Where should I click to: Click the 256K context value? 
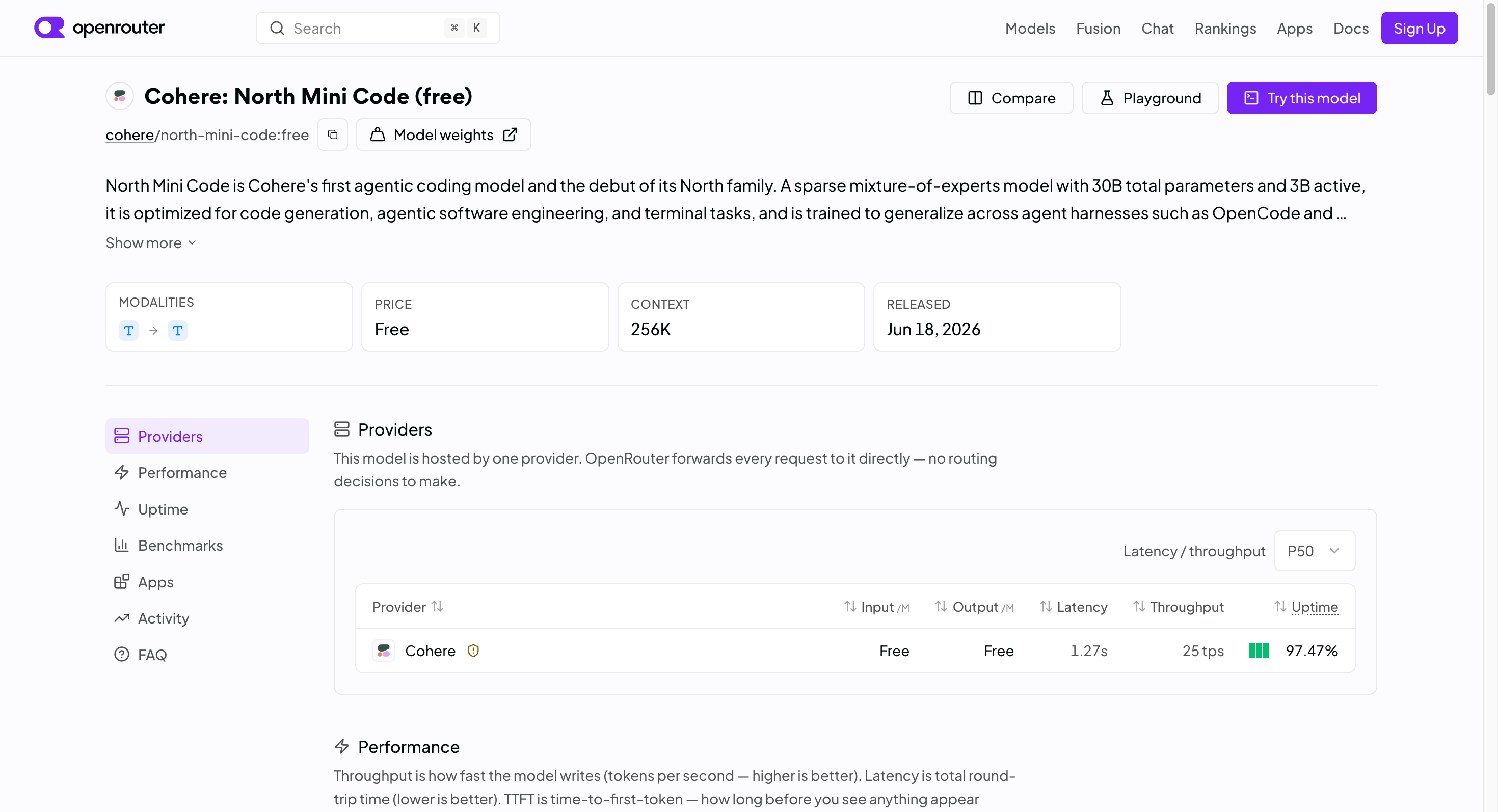(651, 330)
